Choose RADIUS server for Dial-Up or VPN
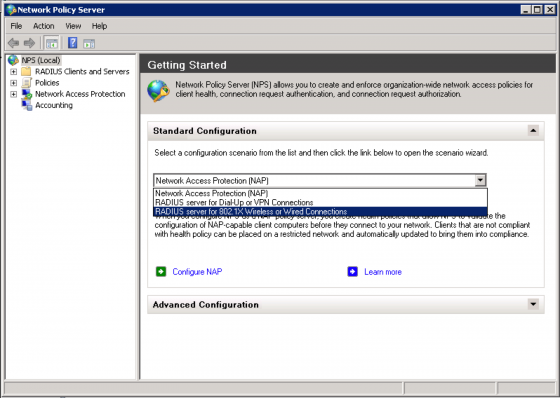The height and width of the screenshot is (398, 560). click(x=320, y=203)
